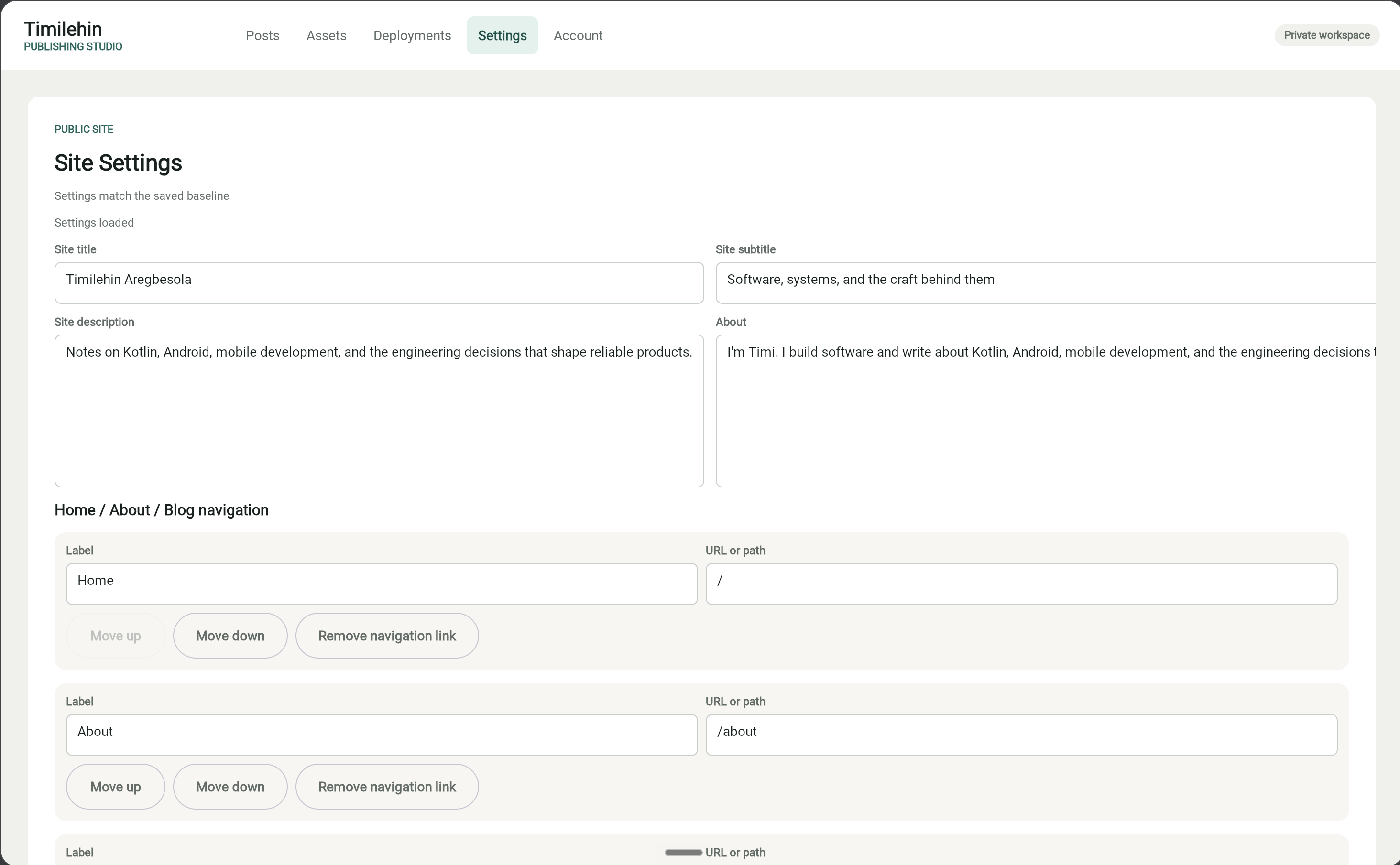Image resolution: width=1400 pixels, height=865 pixels.
Task: Switch to the Assets tab
Action: (326, 35)
